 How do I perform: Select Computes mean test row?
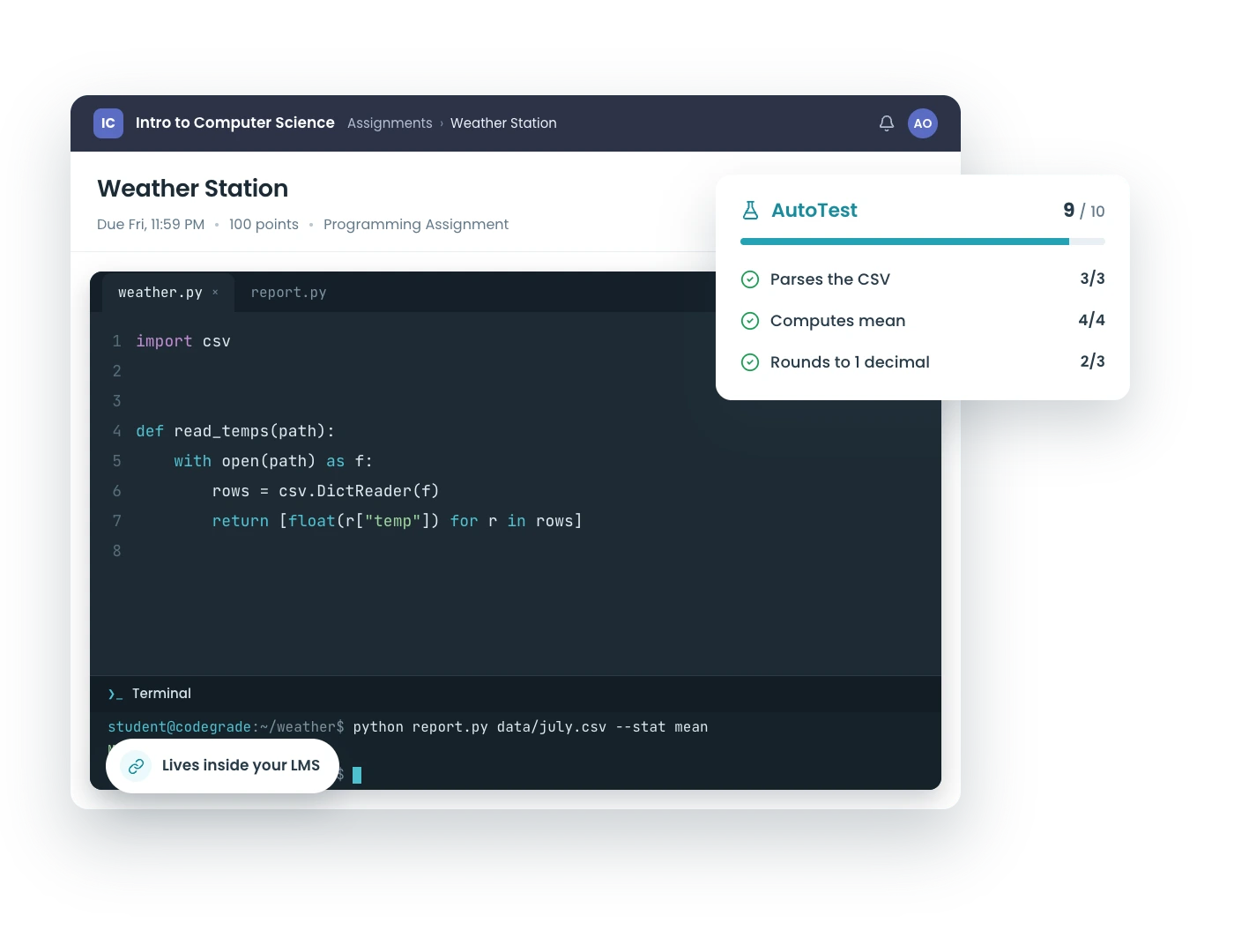tap(923, 321)
